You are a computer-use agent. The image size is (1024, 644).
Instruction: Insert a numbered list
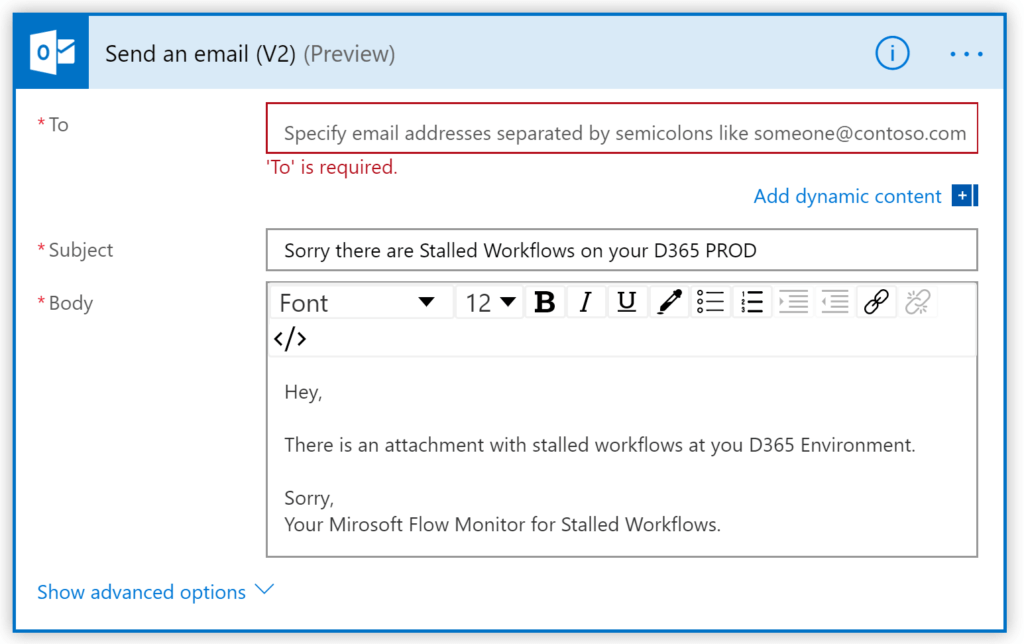click(x=752, y=302)
